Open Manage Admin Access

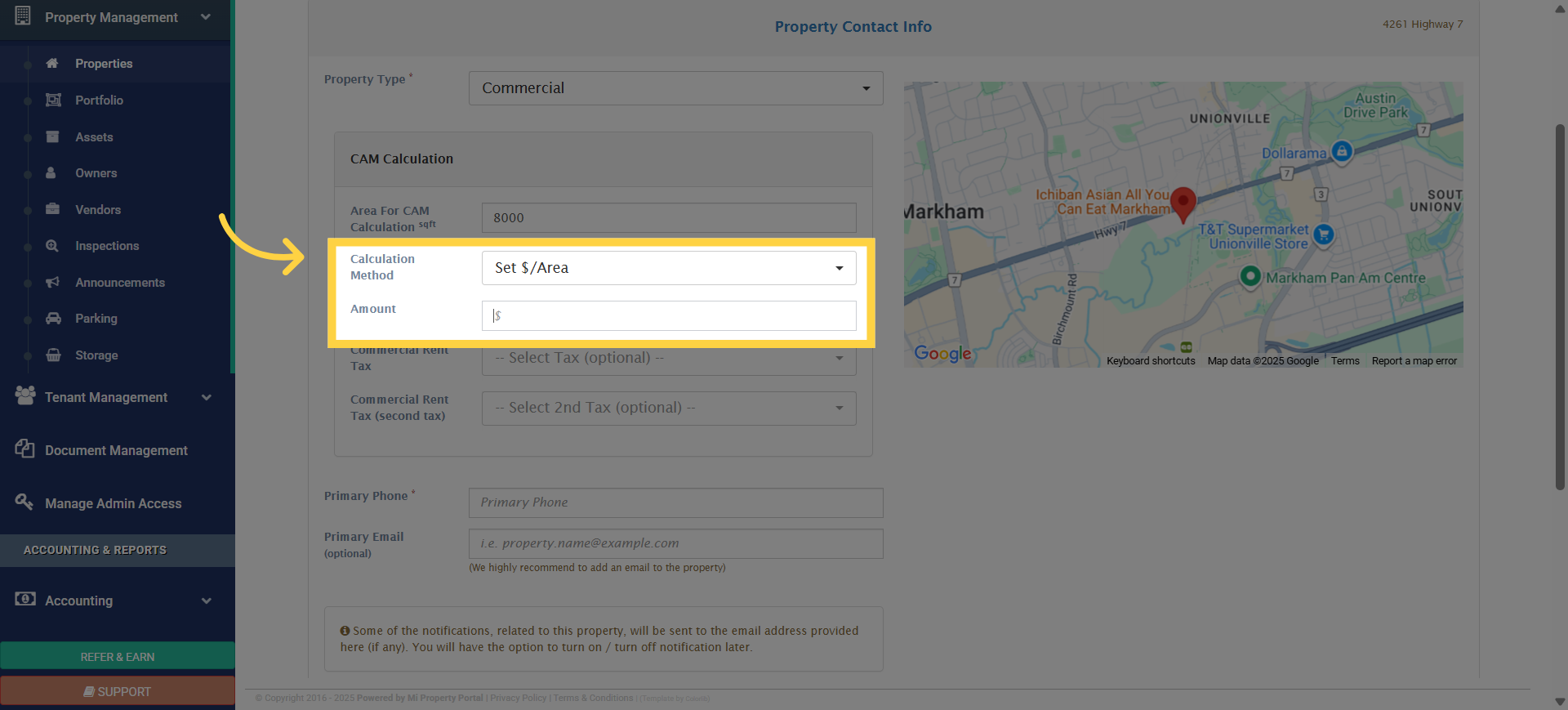pos(113,503)
